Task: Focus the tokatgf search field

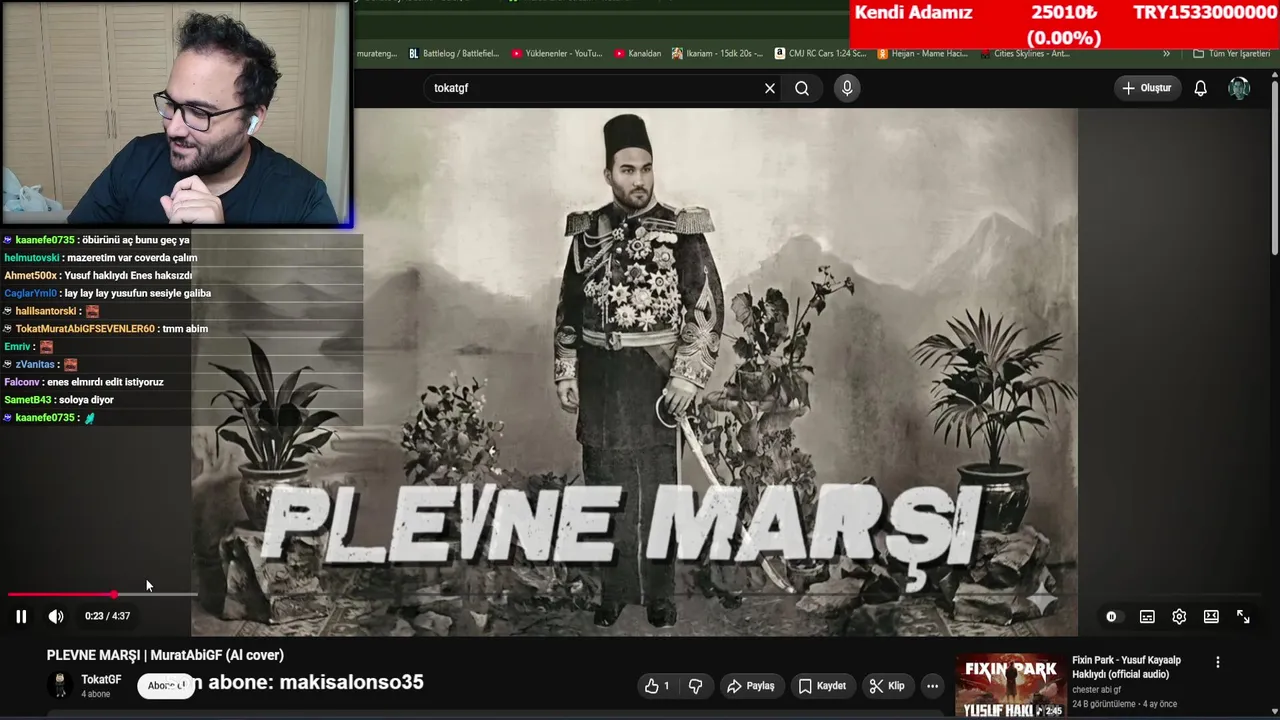Action: pos(595,88)
